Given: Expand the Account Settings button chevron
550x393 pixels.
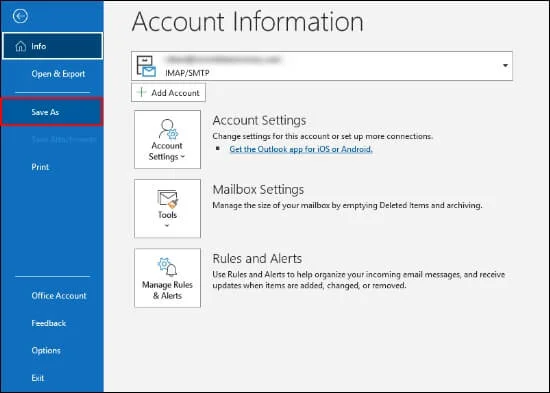Looking at the screenshot, I should [182, 157].
